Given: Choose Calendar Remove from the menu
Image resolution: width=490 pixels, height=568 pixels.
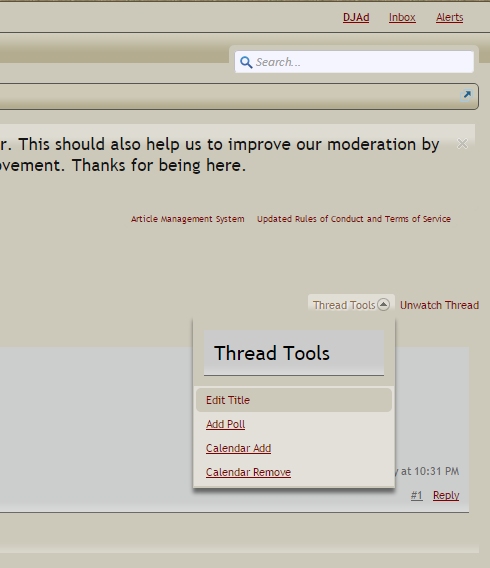Looking at the screenshot, I should tap(248, 472).
